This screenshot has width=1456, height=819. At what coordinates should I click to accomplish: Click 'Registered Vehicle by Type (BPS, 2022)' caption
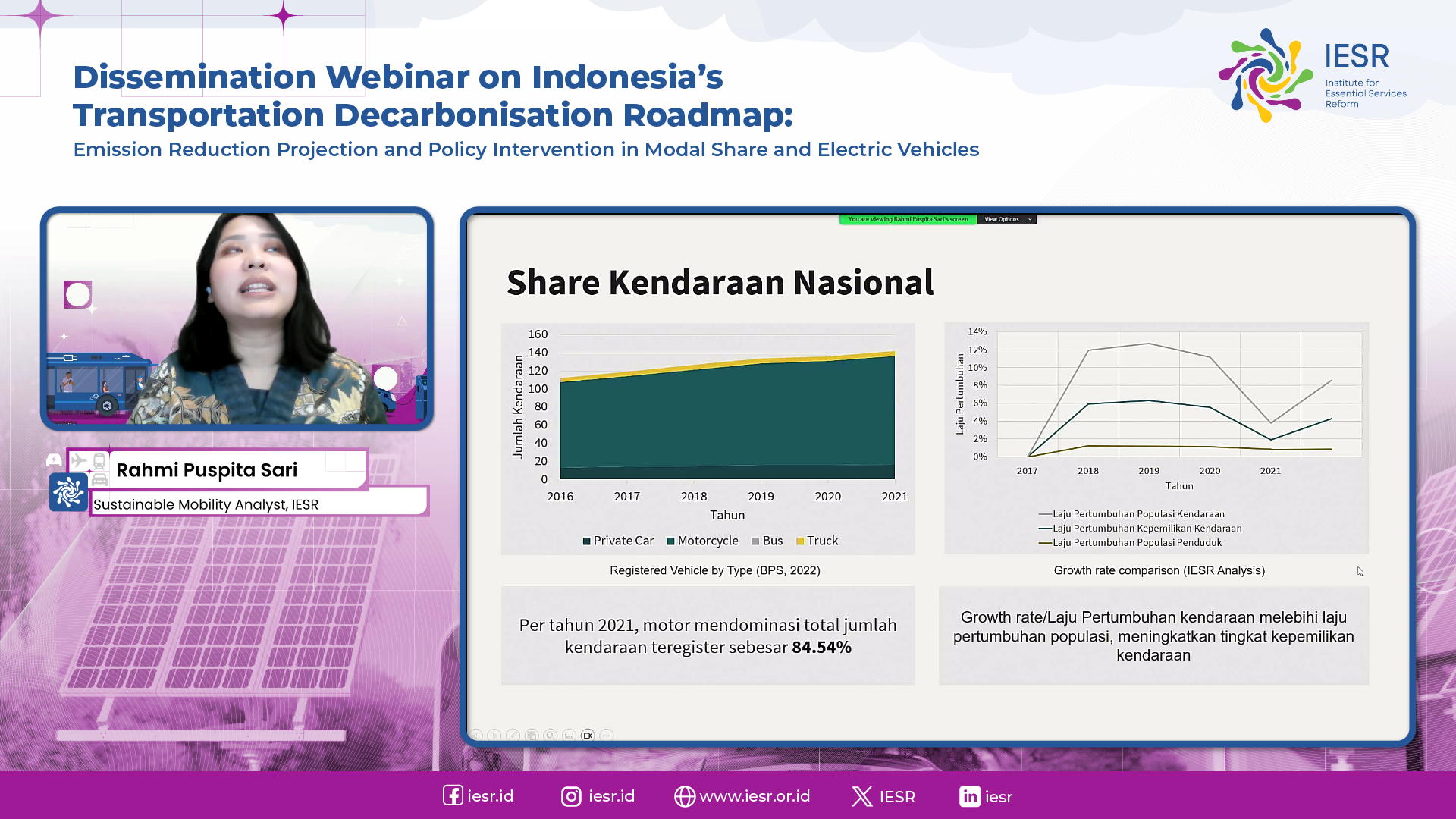pyautogui.click(x=715, y=570)
